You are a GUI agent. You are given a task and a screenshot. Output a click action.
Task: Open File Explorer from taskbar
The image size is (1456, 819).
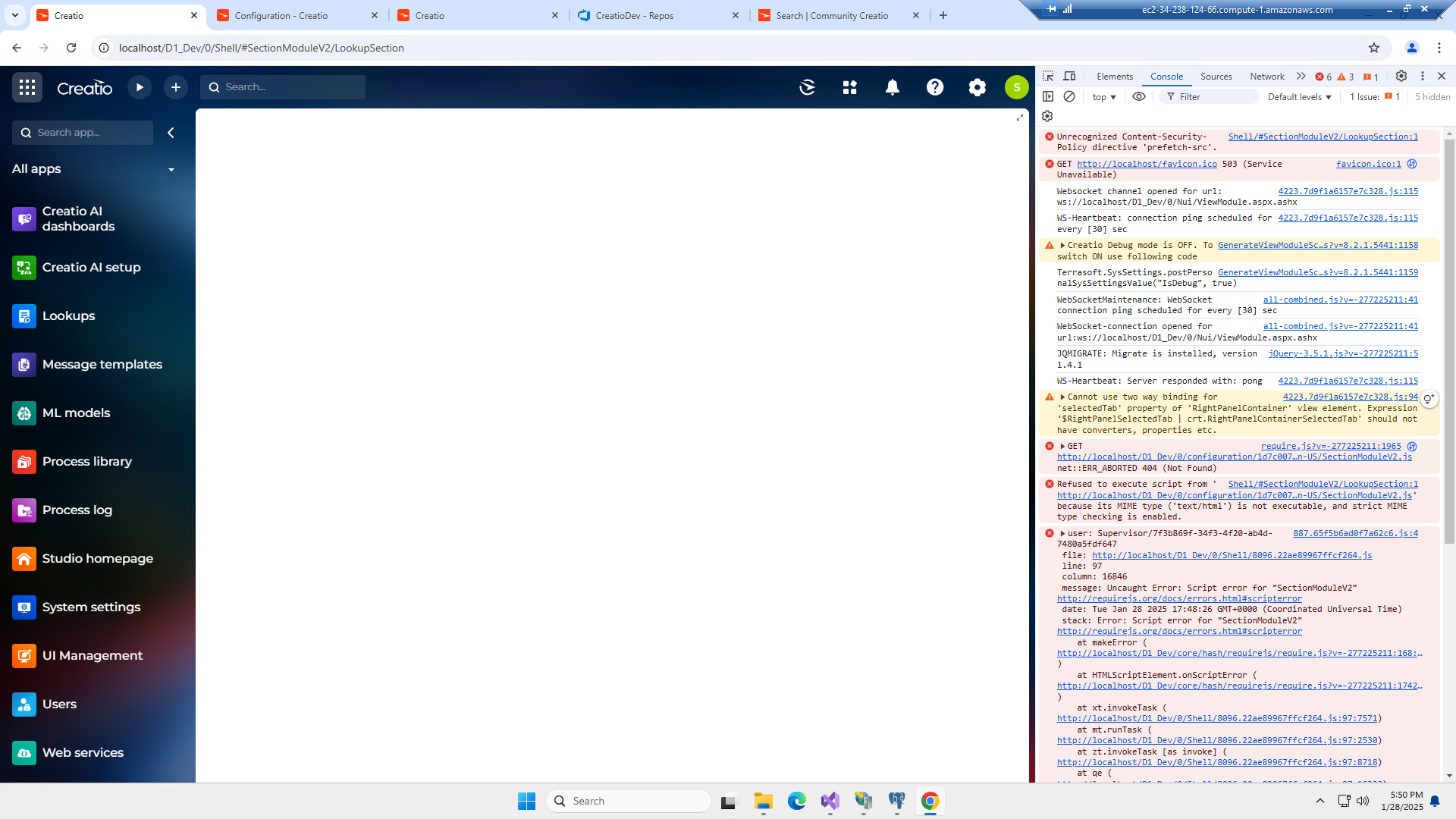[x=763, y=801]
